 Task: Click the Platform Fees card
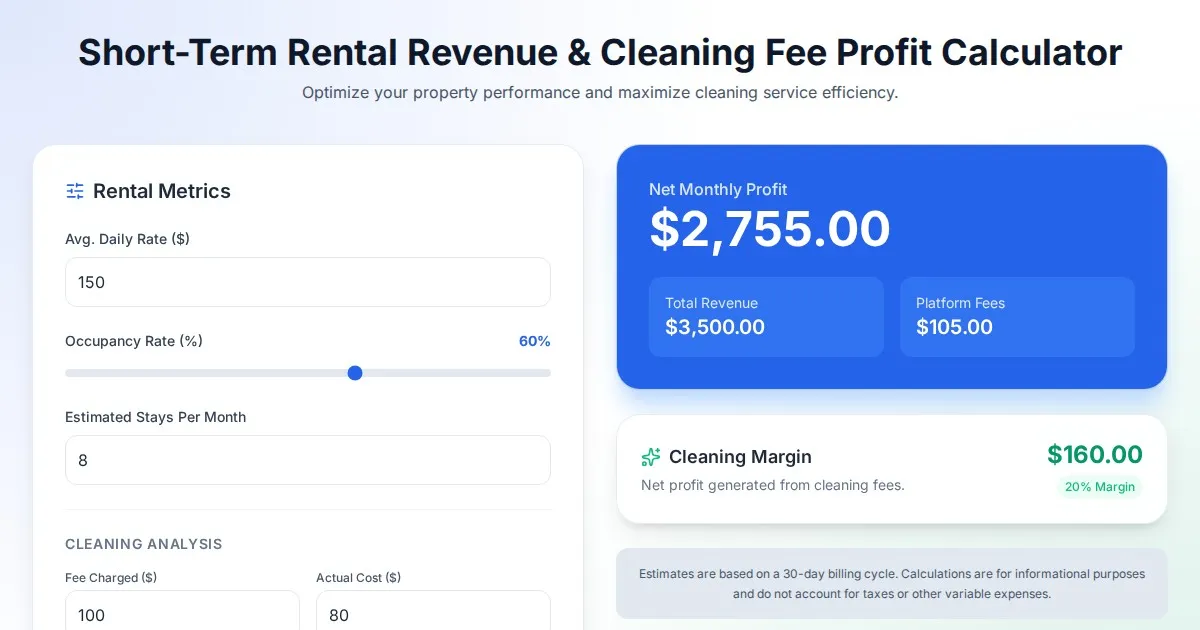point(1017,316)
